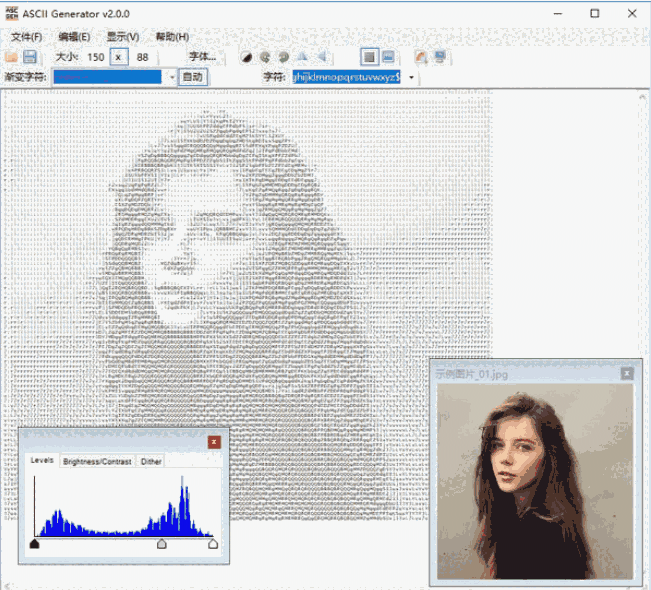Expand the 字符 characters dropdown arrow

pyautogui.click(x=411, y=77)
